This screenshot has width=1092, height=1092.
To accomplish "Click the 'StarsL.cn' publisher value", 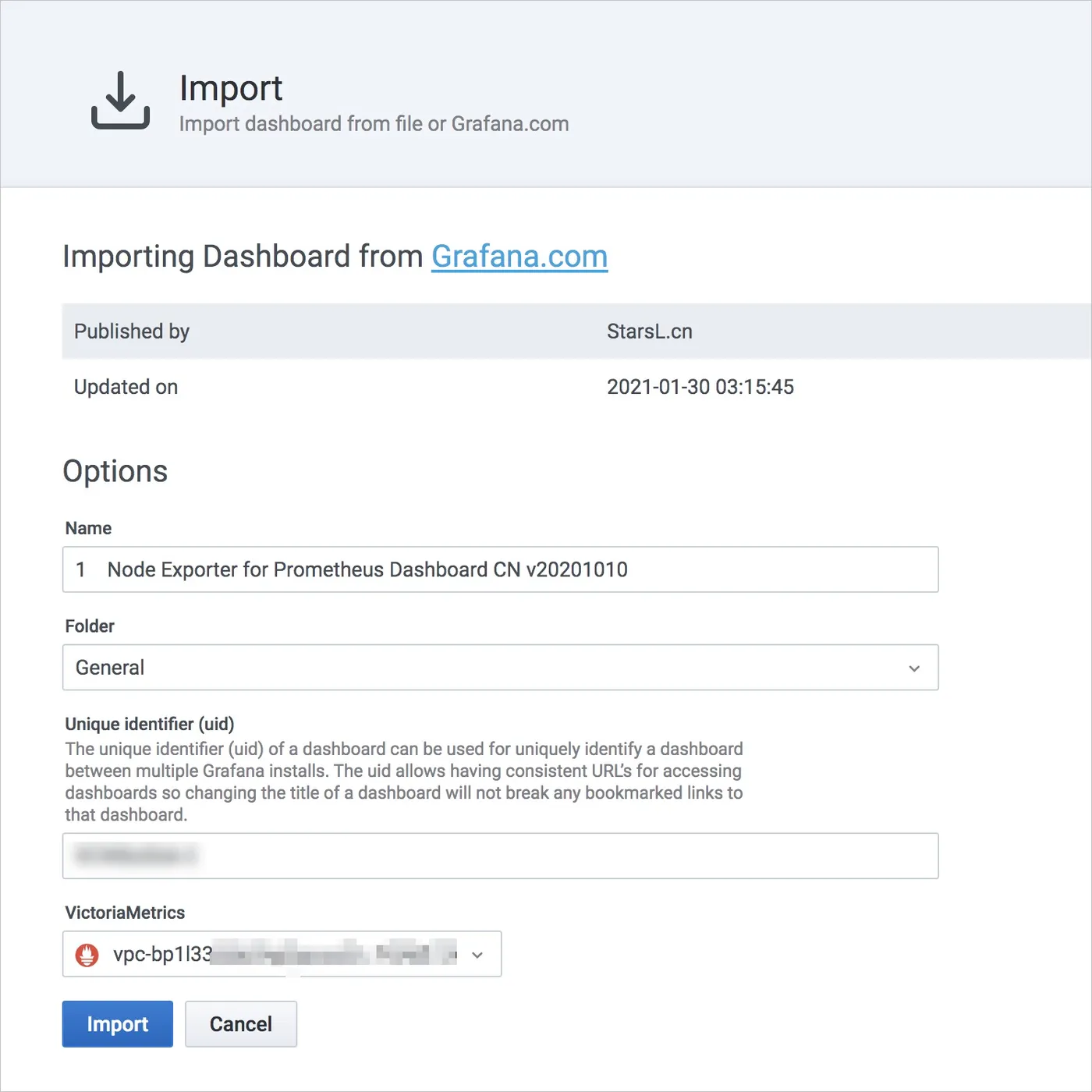I will [x=650, y=331].
